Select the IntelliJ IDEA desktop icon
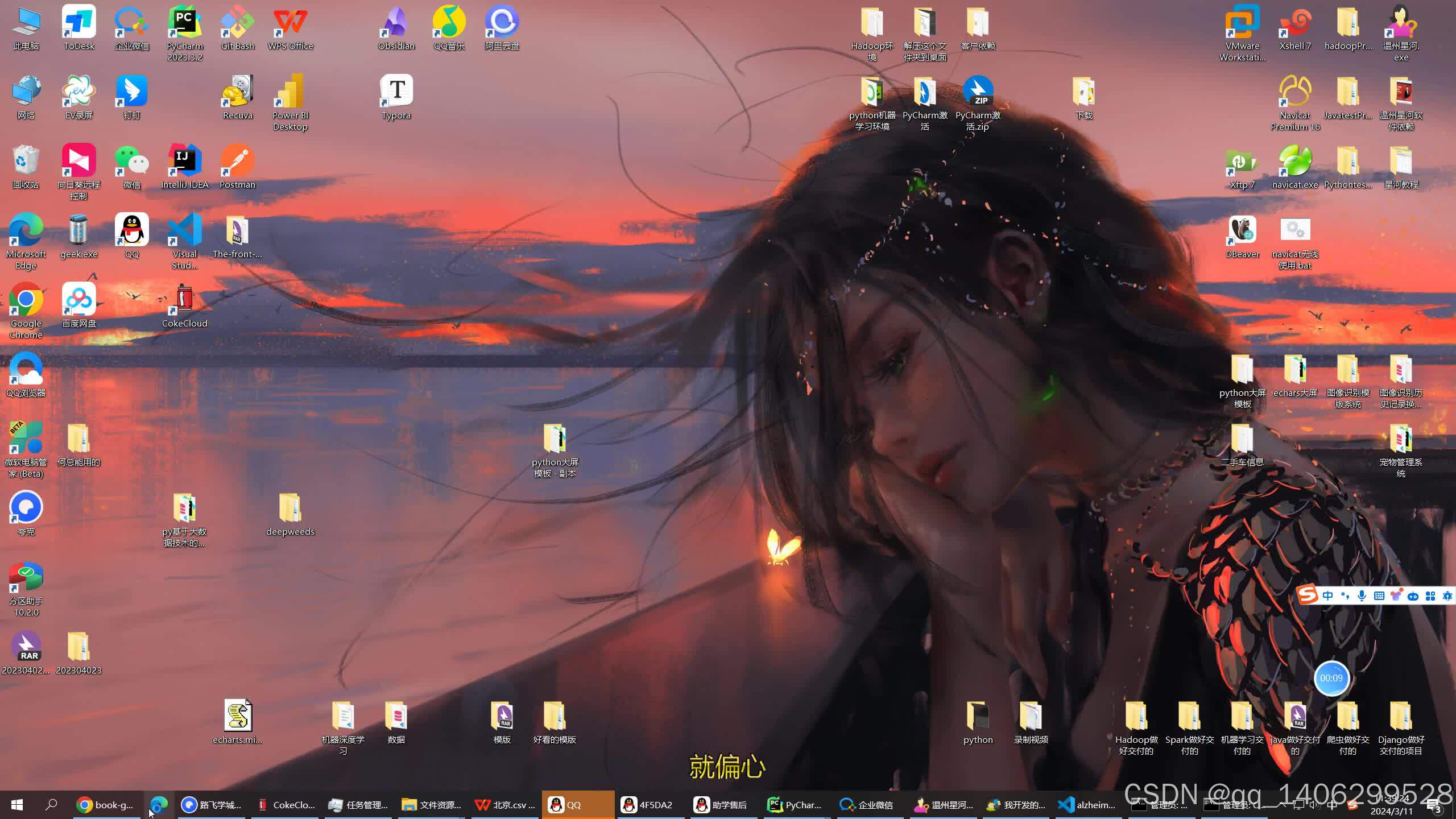The height and width of the screenshot is (819, 1456). [x=185, y=167]
